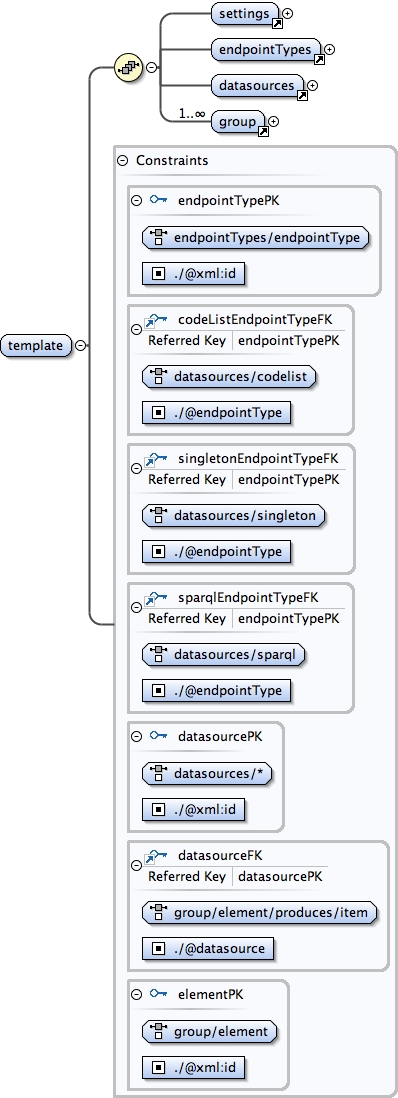Image resolution: width=398 pixels, height=1098 pixels.
Task: Click field icon under datasourcePK
Action: point(158,809)
